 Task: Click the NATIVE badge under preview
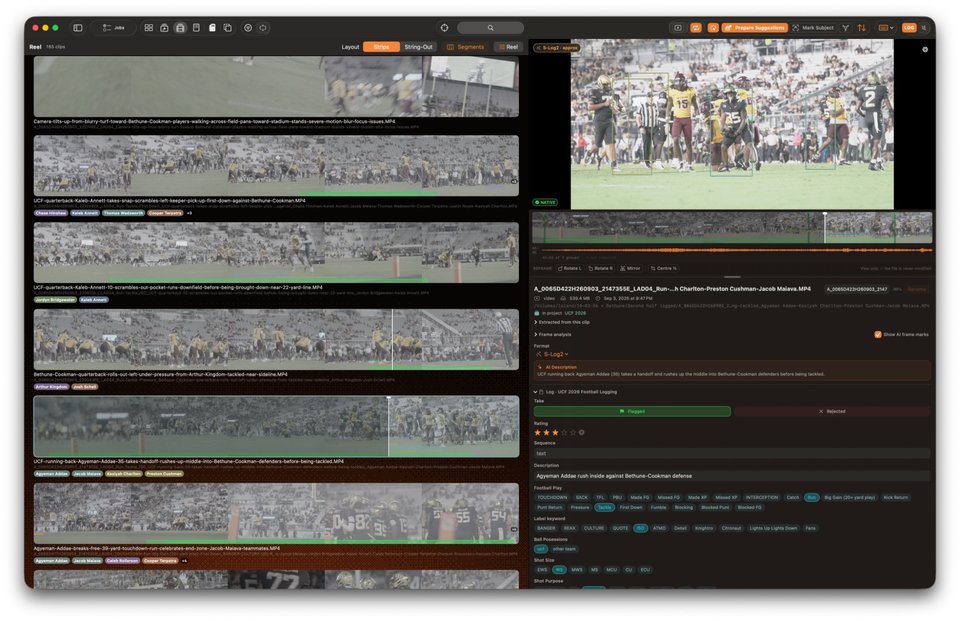[545, 202]
